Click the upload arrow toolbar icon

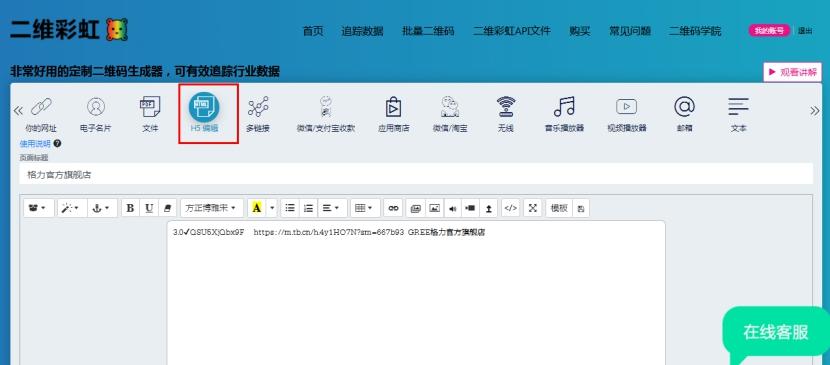(488, 208)
